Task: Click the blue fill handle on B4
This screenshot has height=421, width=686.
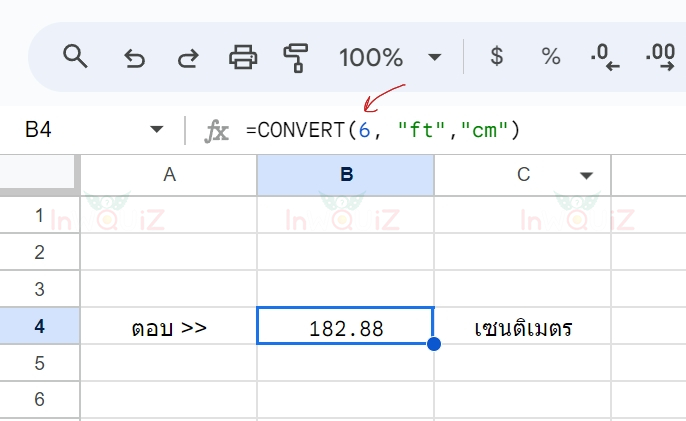Action: tap(434, 344)
